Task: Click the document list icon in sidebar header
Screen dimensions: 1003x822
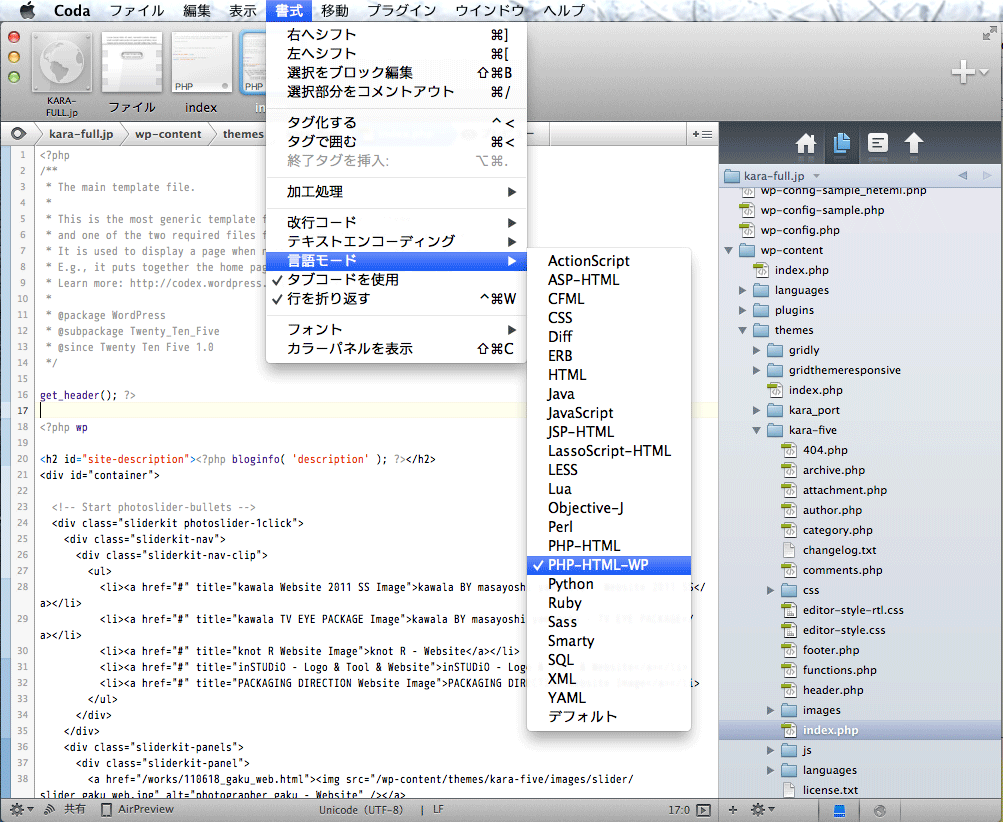Action: coord(878,143)
